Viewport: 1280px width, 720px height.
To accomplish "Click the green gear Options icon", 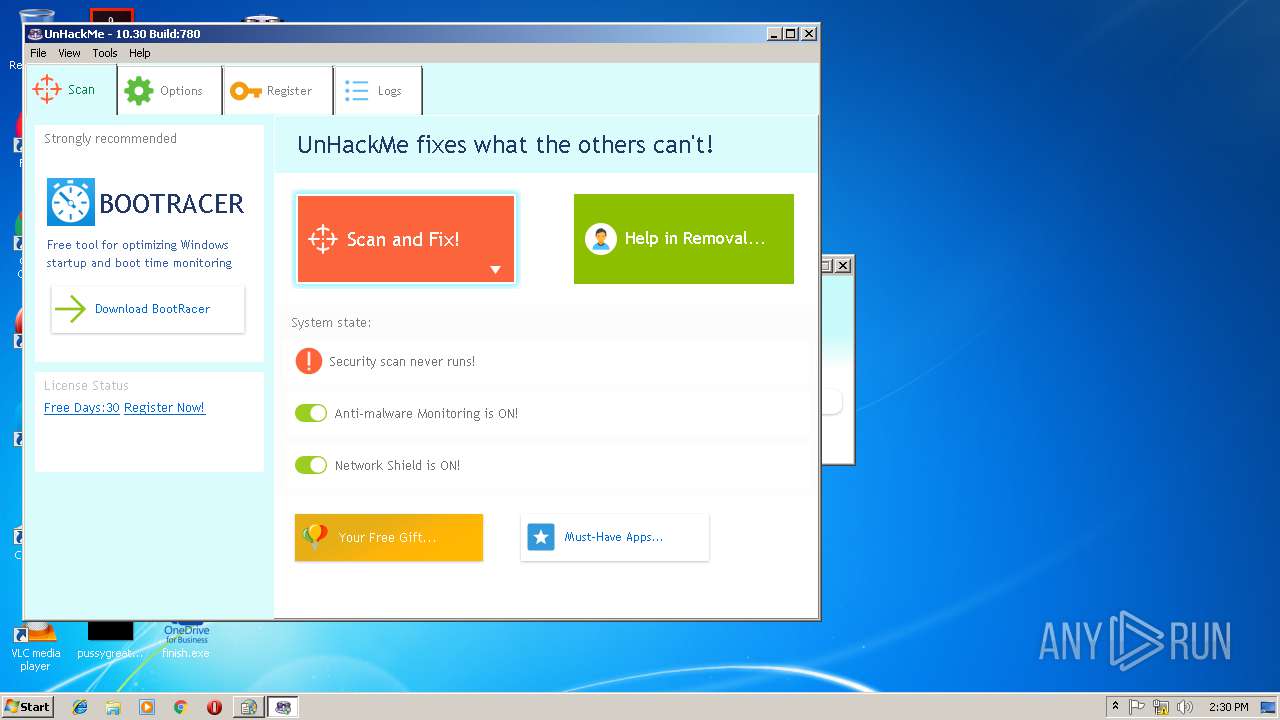I will [139, 91].
